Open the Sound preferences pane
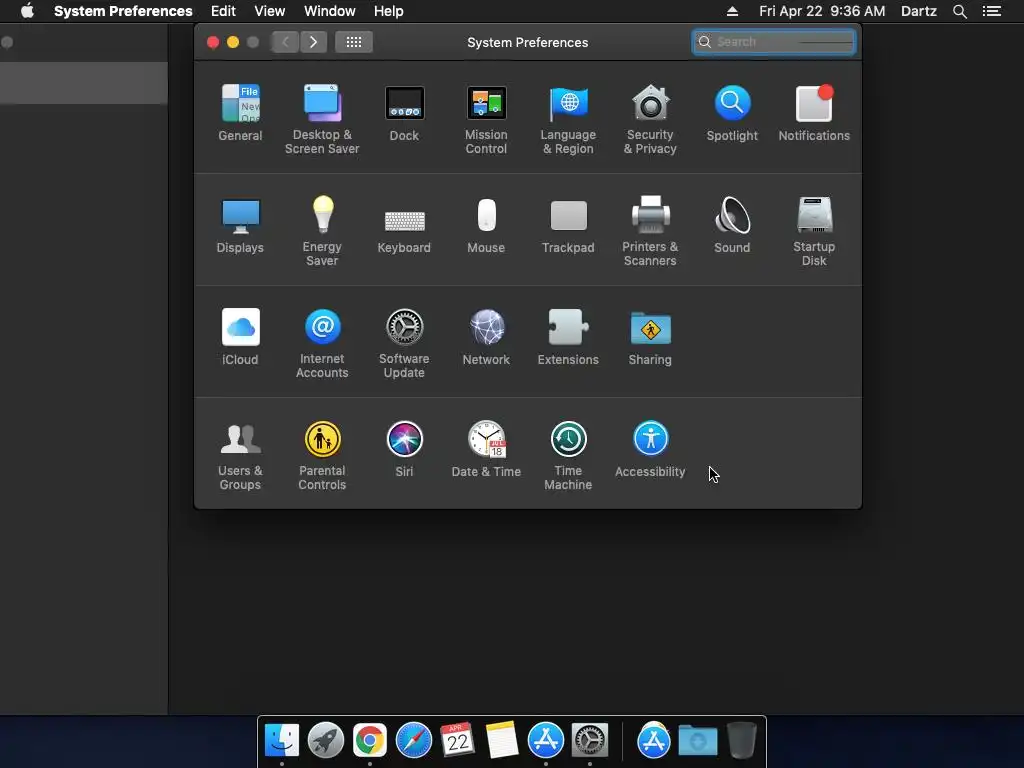The height and width of the screenshot is (768, 1024). click(x=732, y=225)
